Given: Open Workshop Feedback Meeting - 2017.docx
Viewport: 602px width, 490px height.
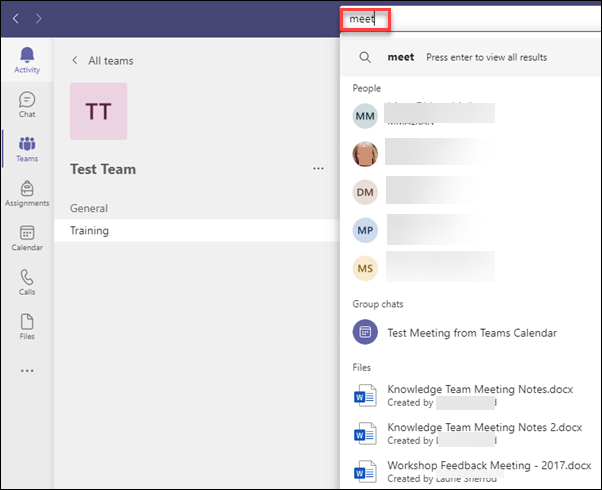Looking at the screenshot, I should coord(489,465).
